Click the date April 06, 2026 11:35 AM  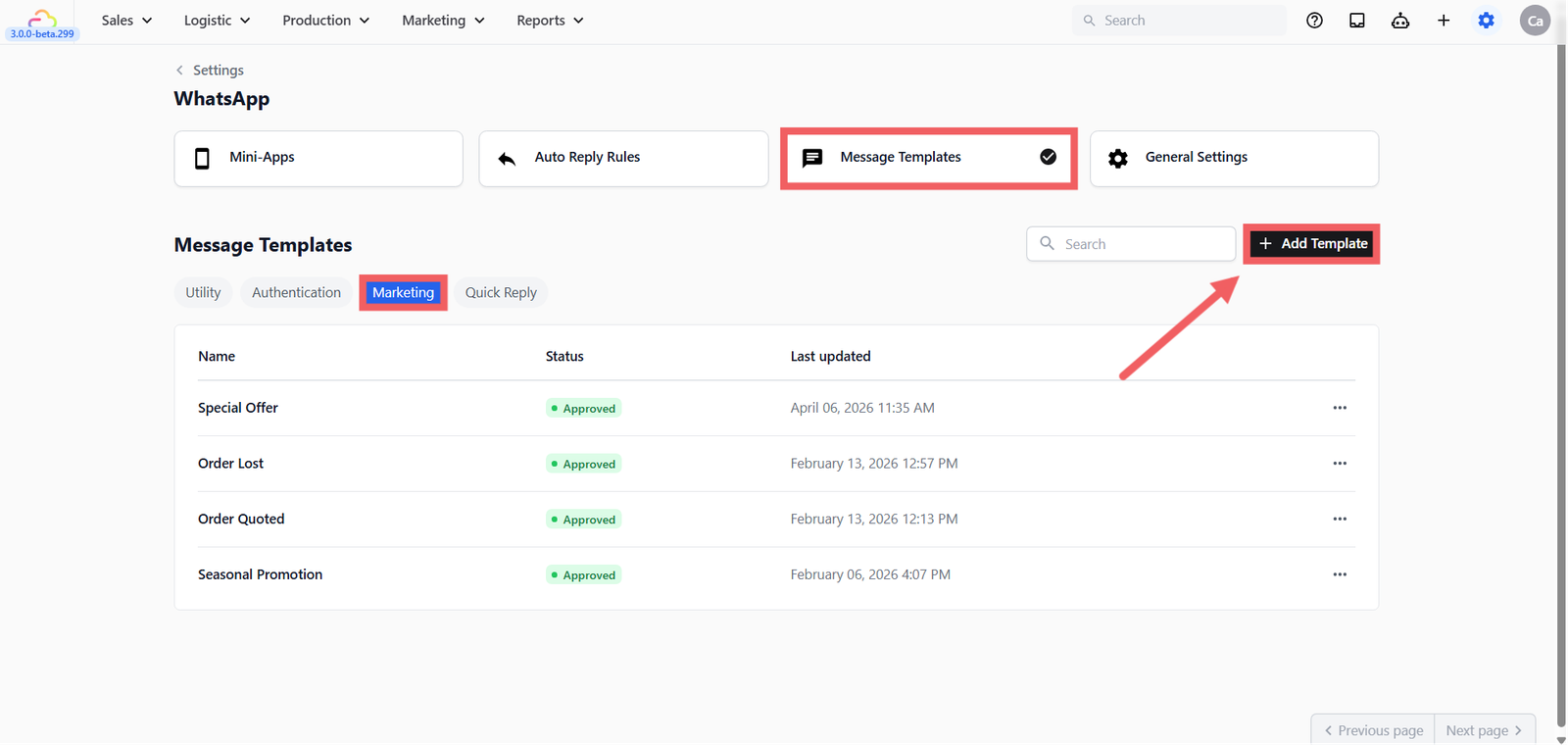point(862,408)
